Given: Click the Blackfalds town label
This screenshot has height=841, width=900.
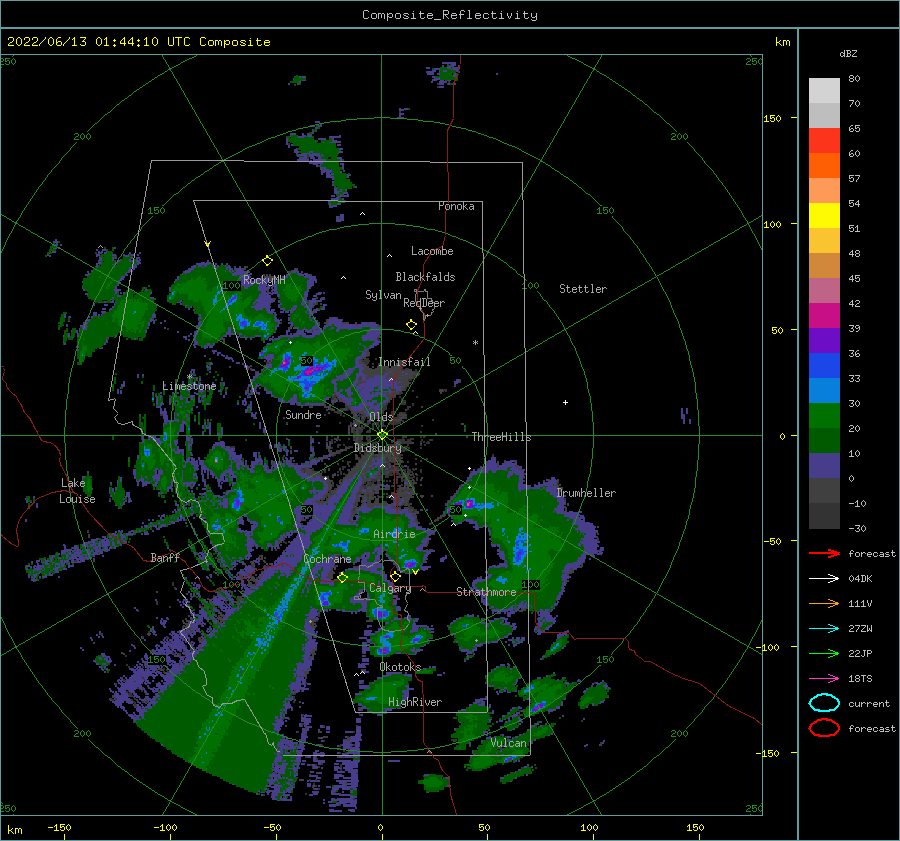Looking at the screenshot, I should tap(425, 277).
